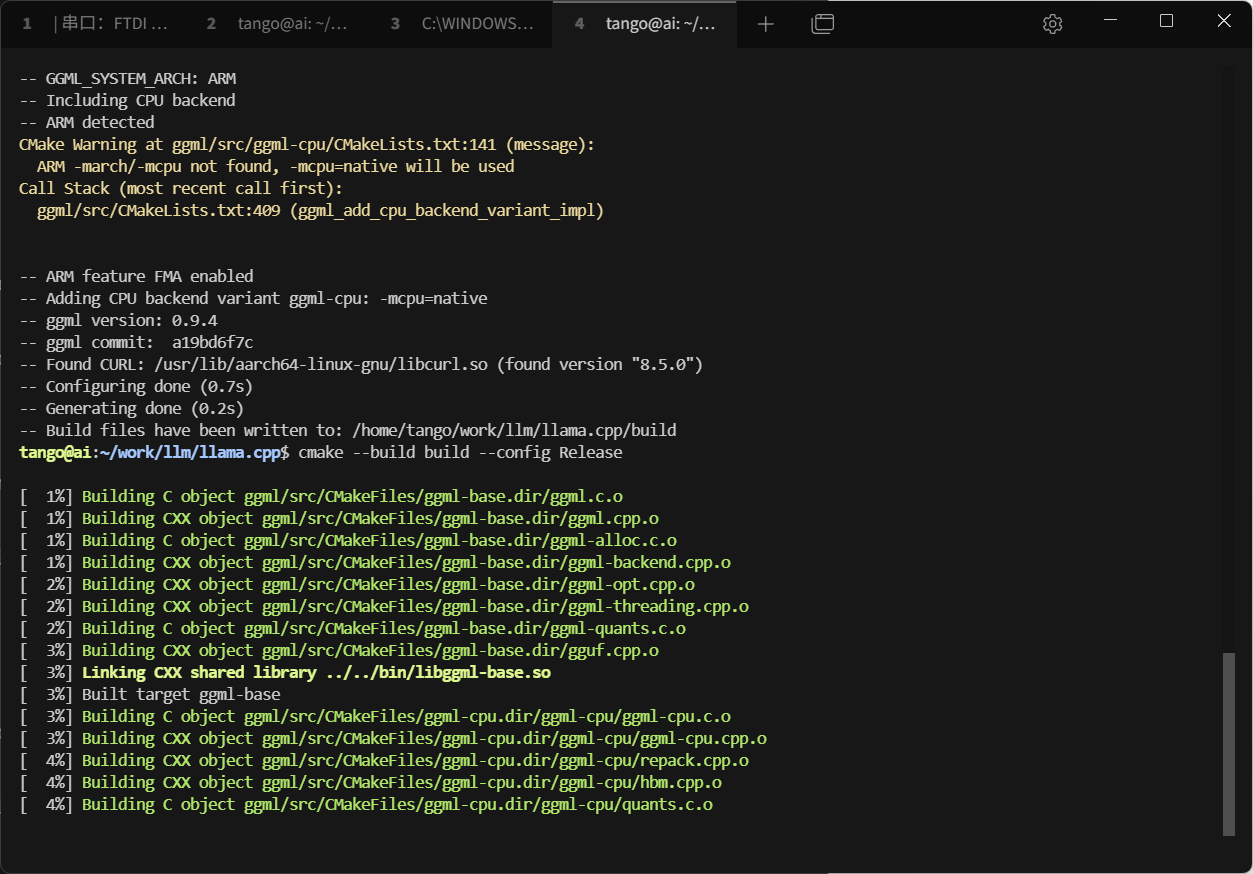Click the cmake --build build command text
The width and height of the screenshot is (1253, 874).
point(460,453)
